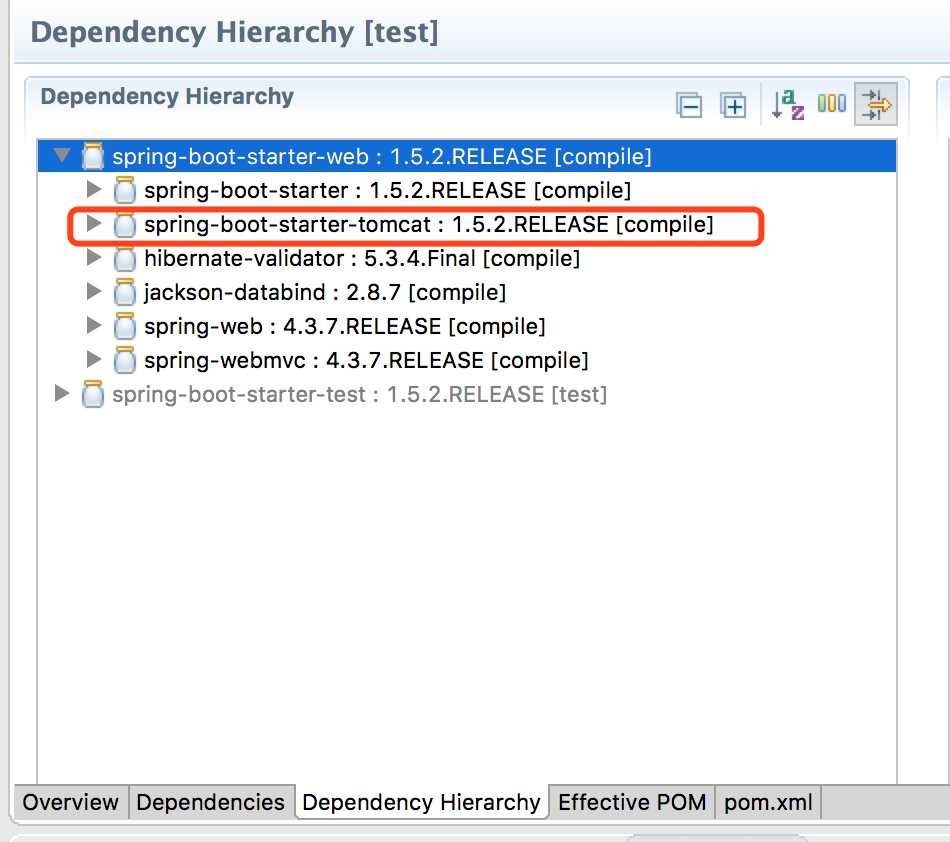Click the jar icon of spring-web
The width and height of the screenshot is (950, 842).
click(125, 326)
